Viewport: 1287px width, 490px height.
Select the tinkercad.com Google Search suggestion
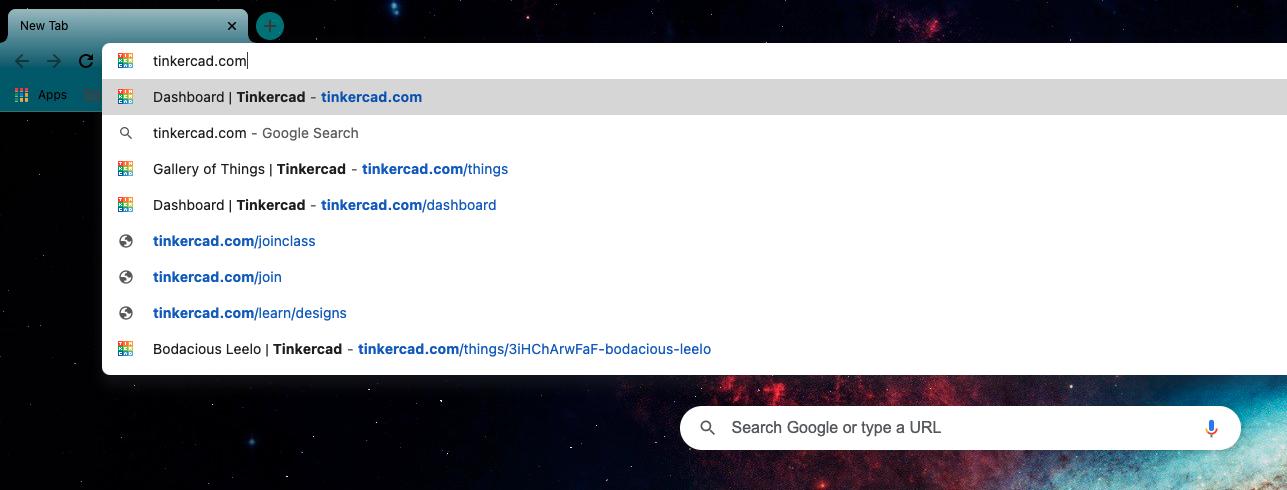click(694, 133)
